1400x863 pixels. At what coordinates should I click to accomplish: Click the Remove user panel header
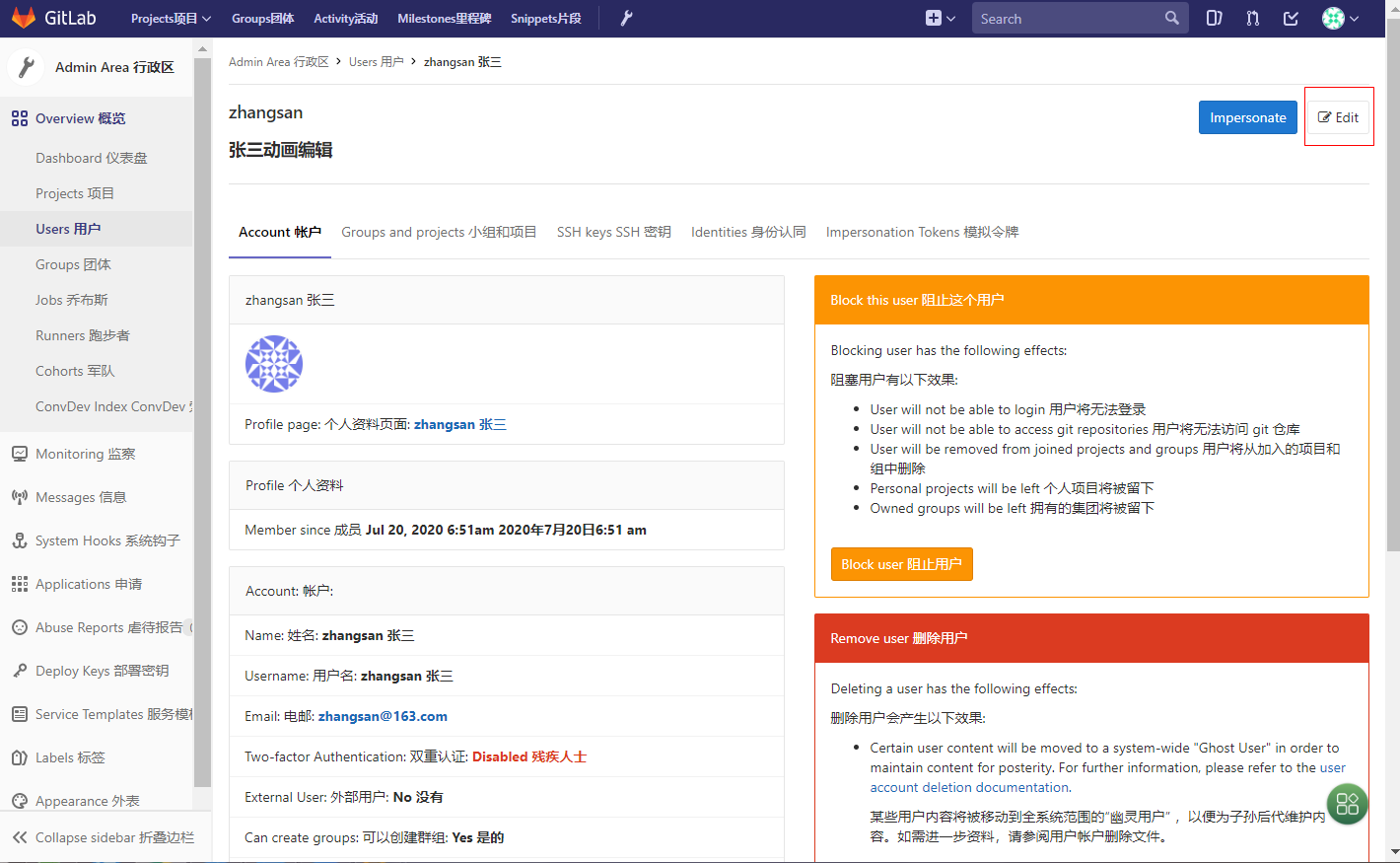pyautogui.click(x=1091, y=638)
